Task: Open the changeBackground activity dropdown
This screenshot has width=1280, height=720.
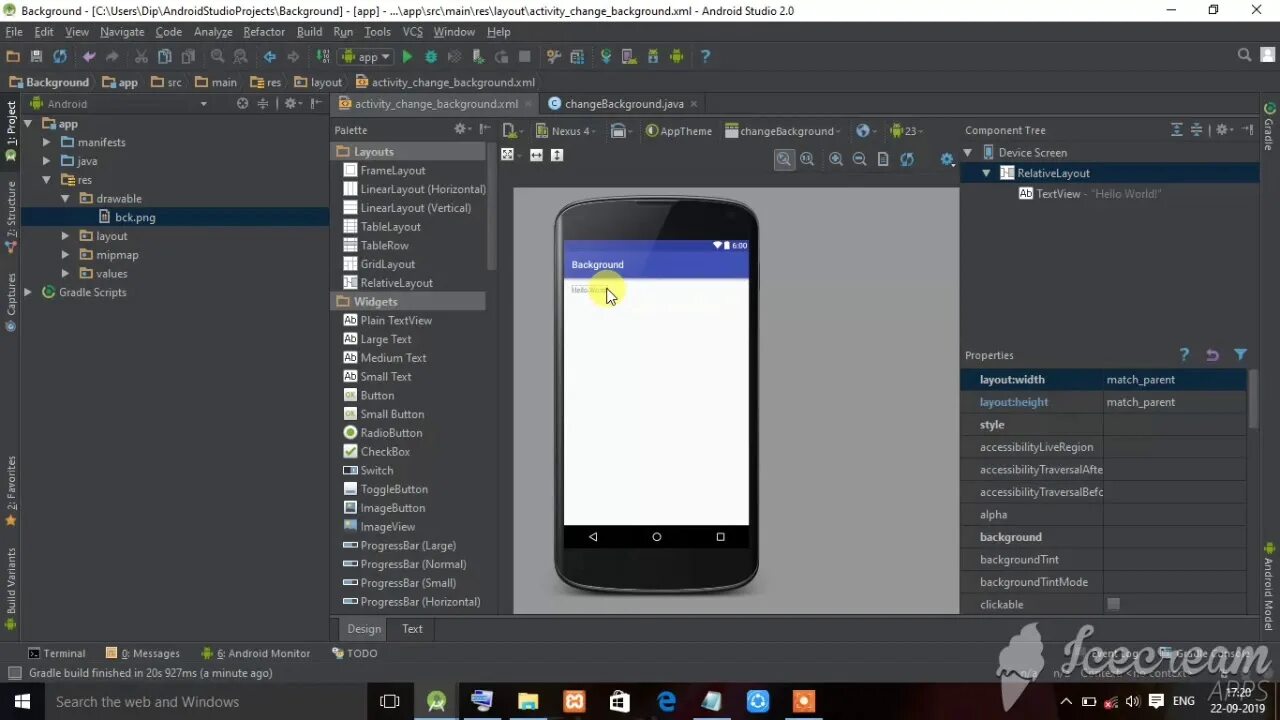Action: point(783,131)
